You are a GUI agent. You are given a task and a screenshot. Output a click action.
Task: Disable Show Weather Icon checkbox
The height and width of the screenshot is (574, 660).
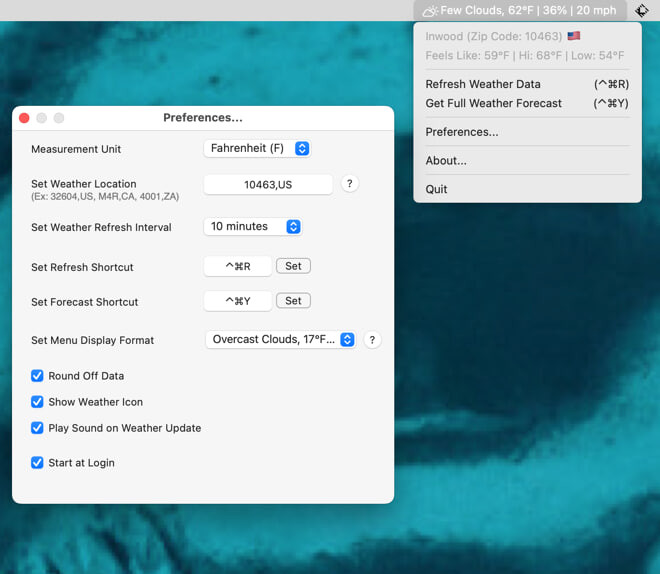coord(37,402)
